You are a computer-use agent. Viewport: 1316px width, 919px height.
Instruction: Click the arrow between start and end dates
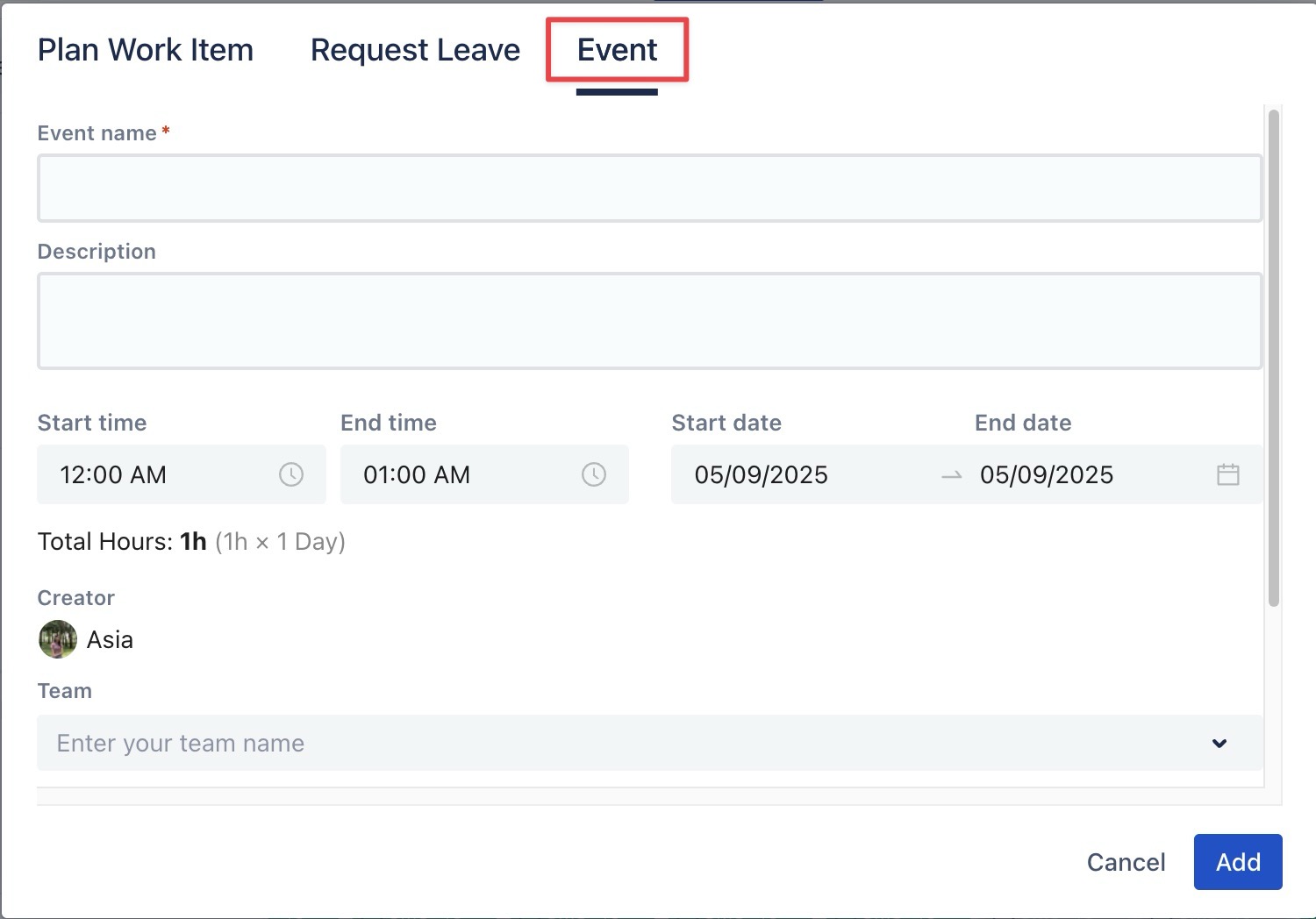[952, 476]
